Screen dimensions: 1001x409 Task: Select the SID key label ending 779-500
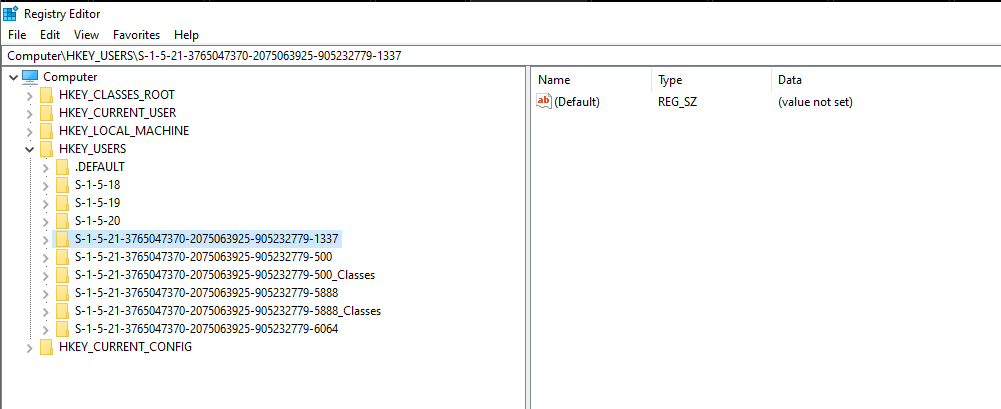tap(204, 257)
